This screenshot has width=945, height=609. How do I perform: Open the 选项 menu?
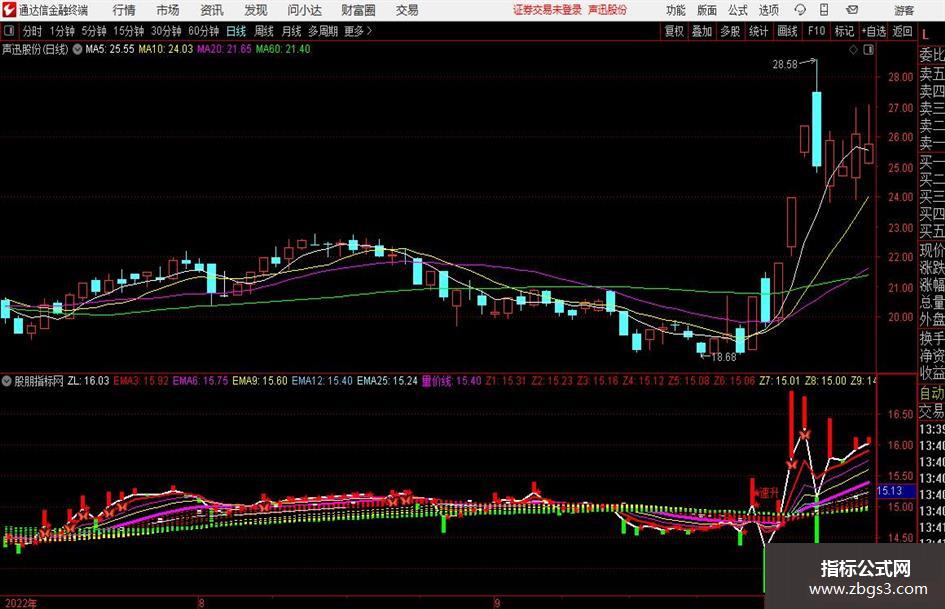pyautogui.click(x=768, y=10)
